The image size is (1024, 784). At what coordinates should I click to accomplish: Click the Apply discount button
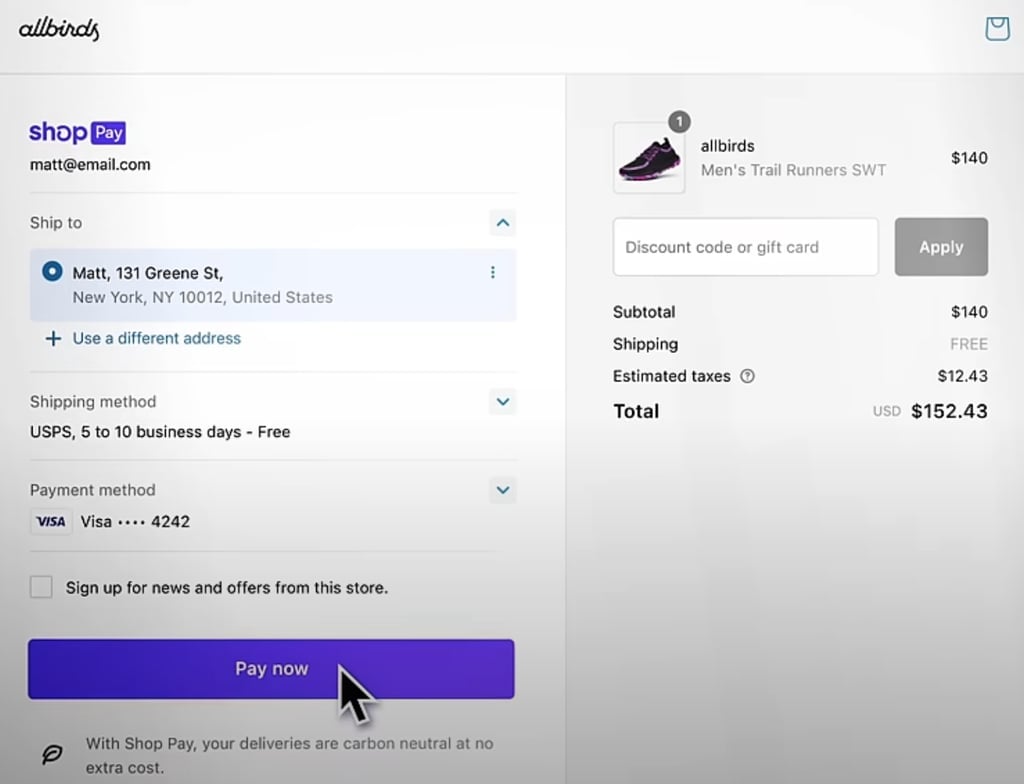[941, 247]
